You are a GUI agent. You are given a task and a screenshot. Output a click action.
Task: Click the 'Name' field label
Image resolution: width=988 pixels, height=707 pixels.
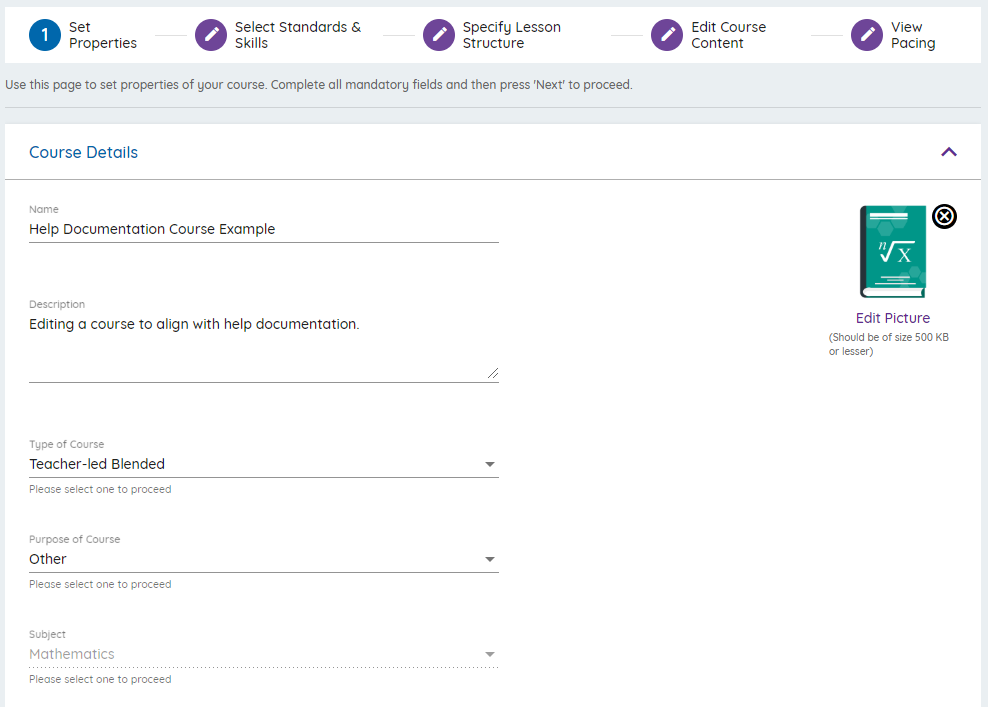tap(43, 209)
